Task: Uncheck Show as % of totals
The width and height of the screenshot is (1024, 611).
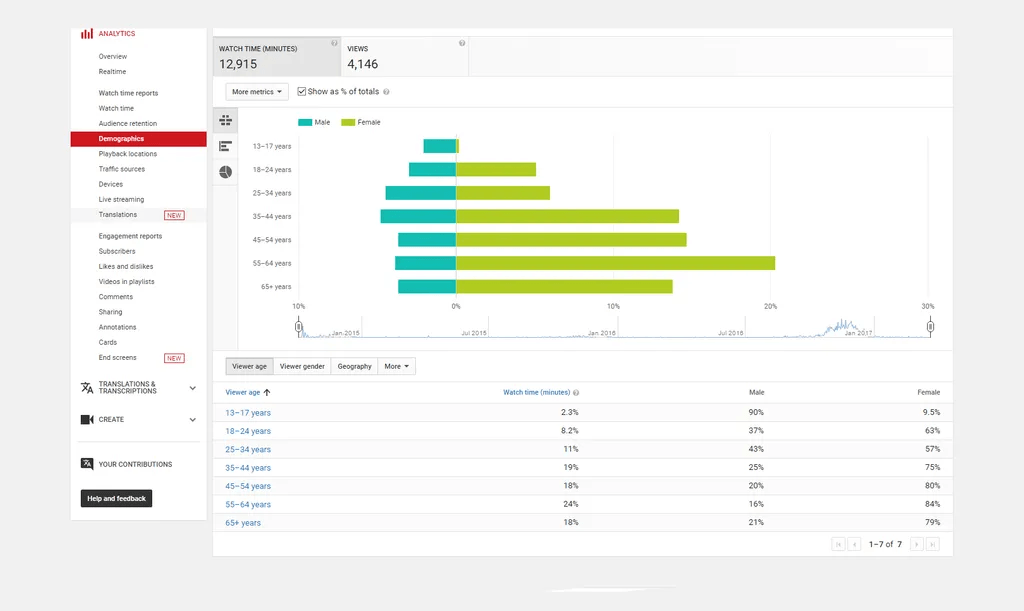Action: pyautogui.click(x=302, y=92)
